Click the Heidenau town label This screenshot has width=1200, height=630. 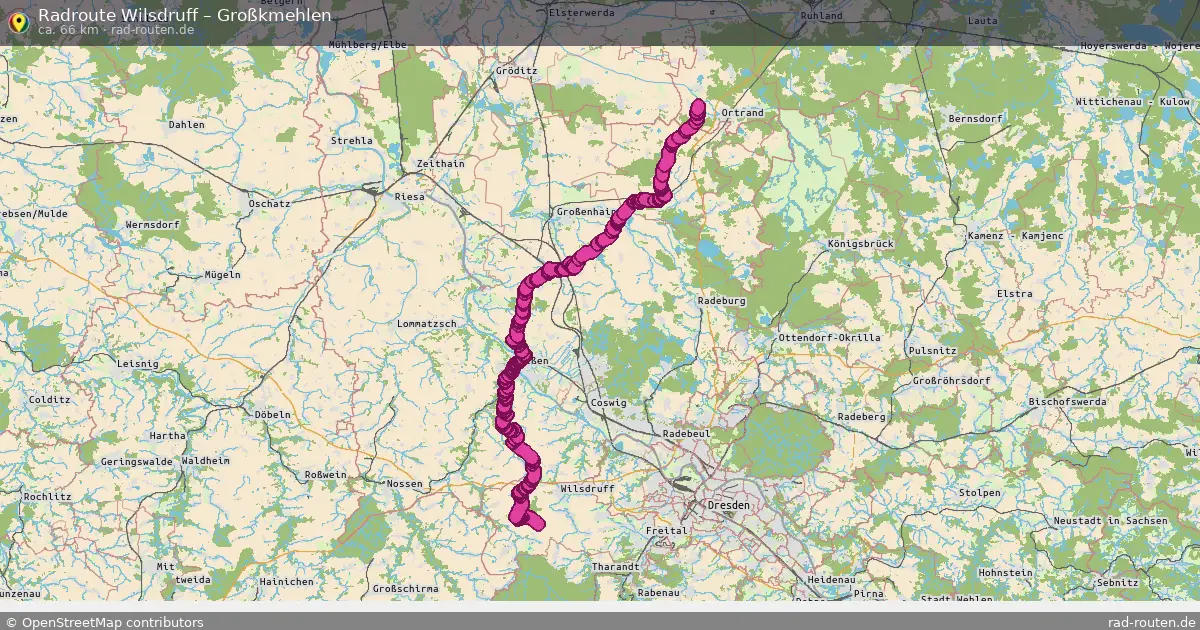click(833, 580)
